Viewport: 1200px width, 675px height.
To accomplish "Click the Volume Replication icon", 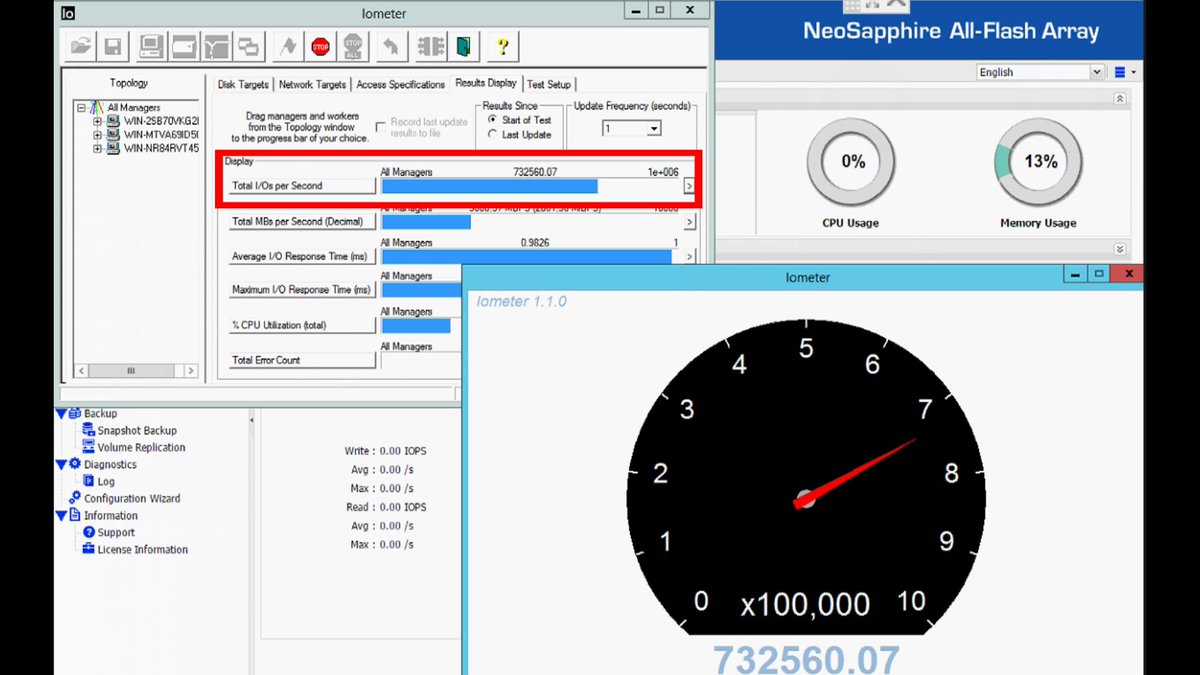I will tap(89, 447).
